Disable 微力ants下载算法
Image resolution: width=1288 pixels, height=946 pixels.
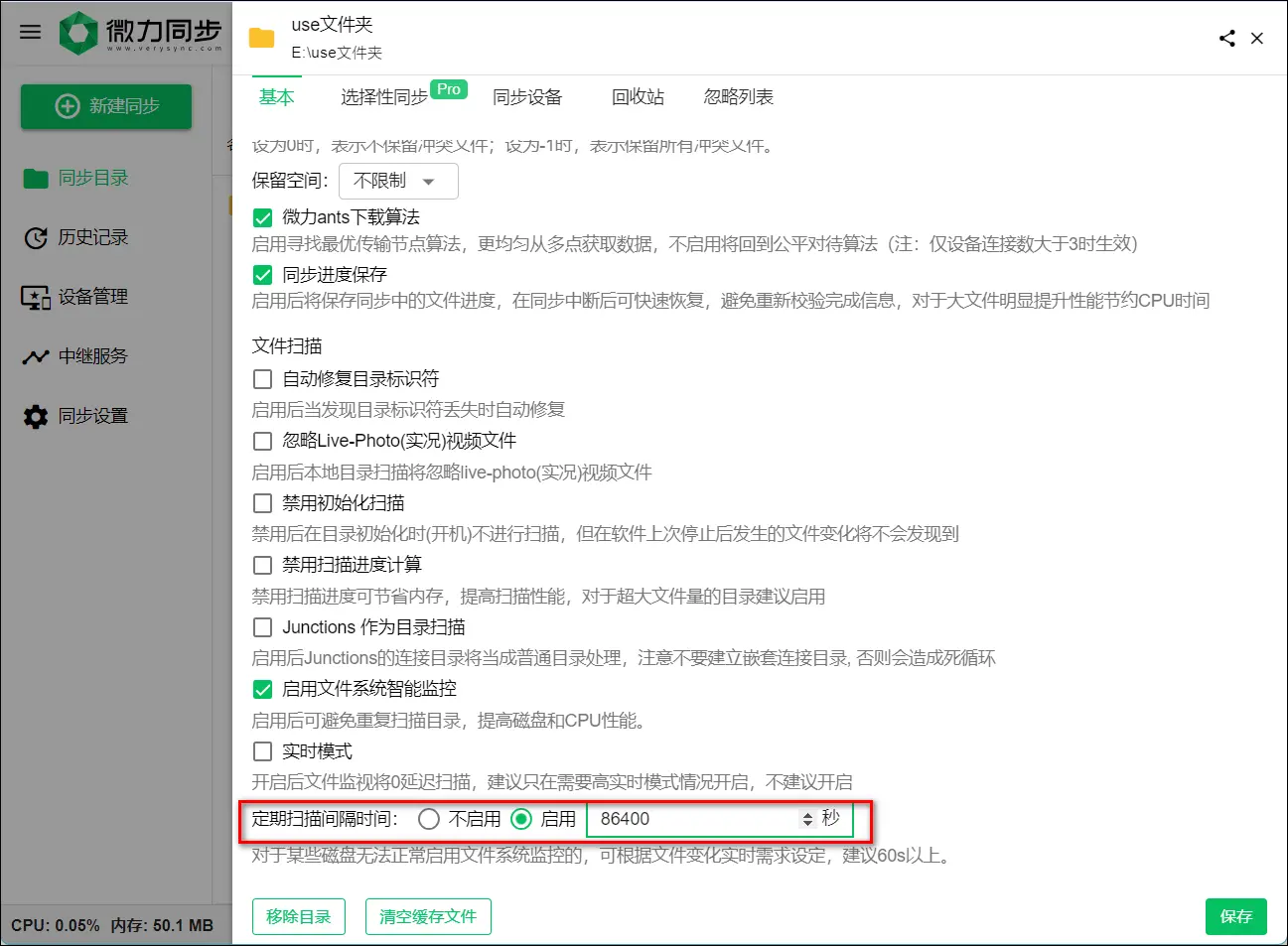(262, 216)
